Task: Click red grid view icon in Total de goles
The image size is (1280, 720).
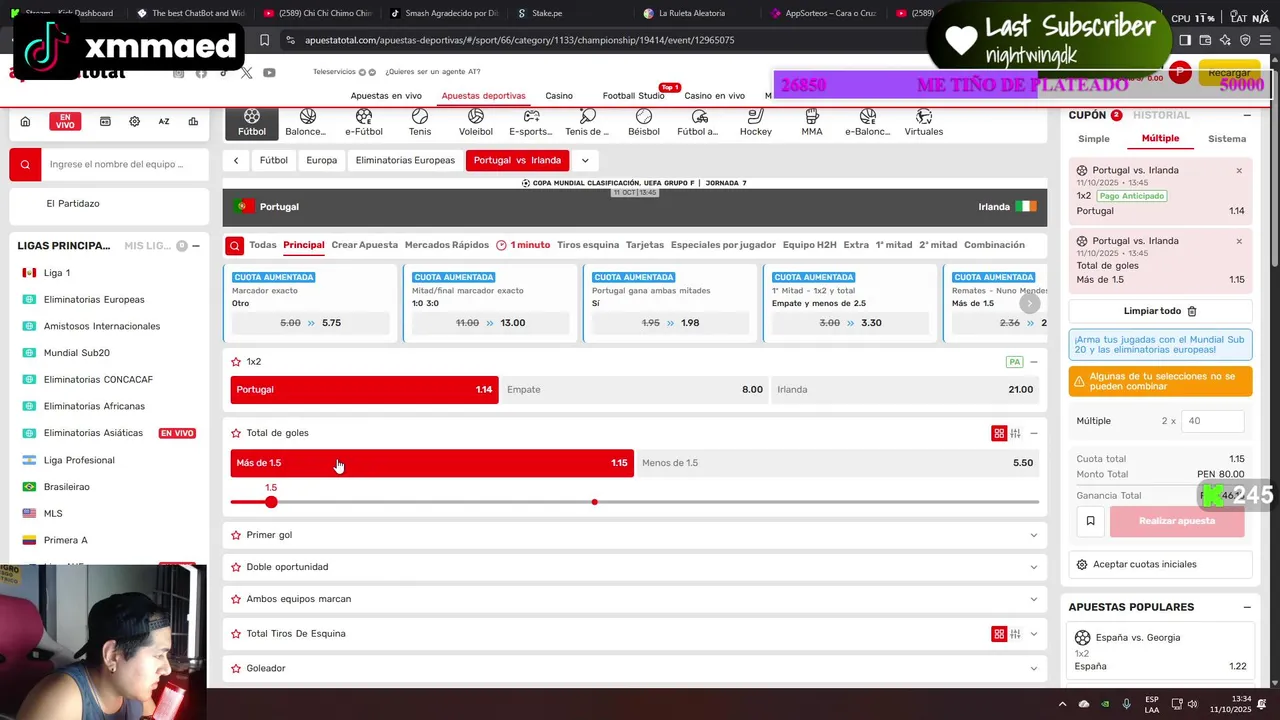Action: [999, 433]
